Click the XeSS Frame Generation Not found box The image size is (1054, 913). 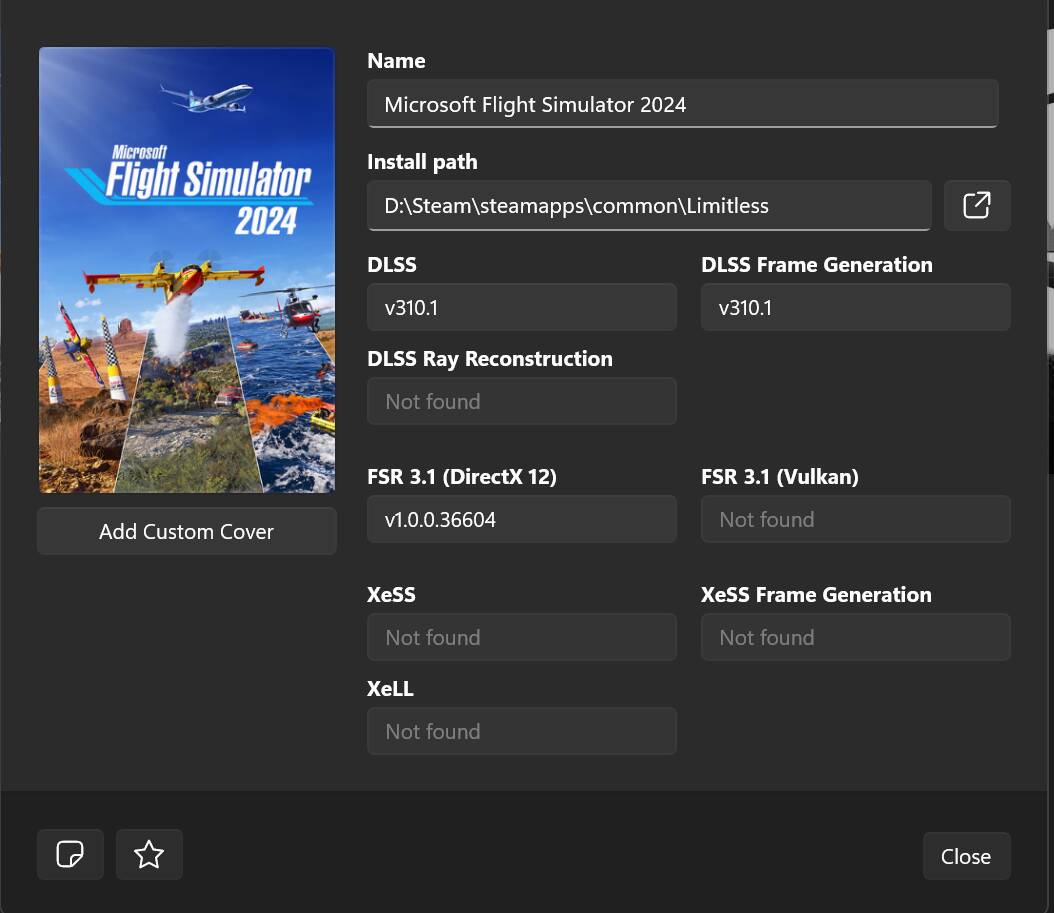pos(856,637)
